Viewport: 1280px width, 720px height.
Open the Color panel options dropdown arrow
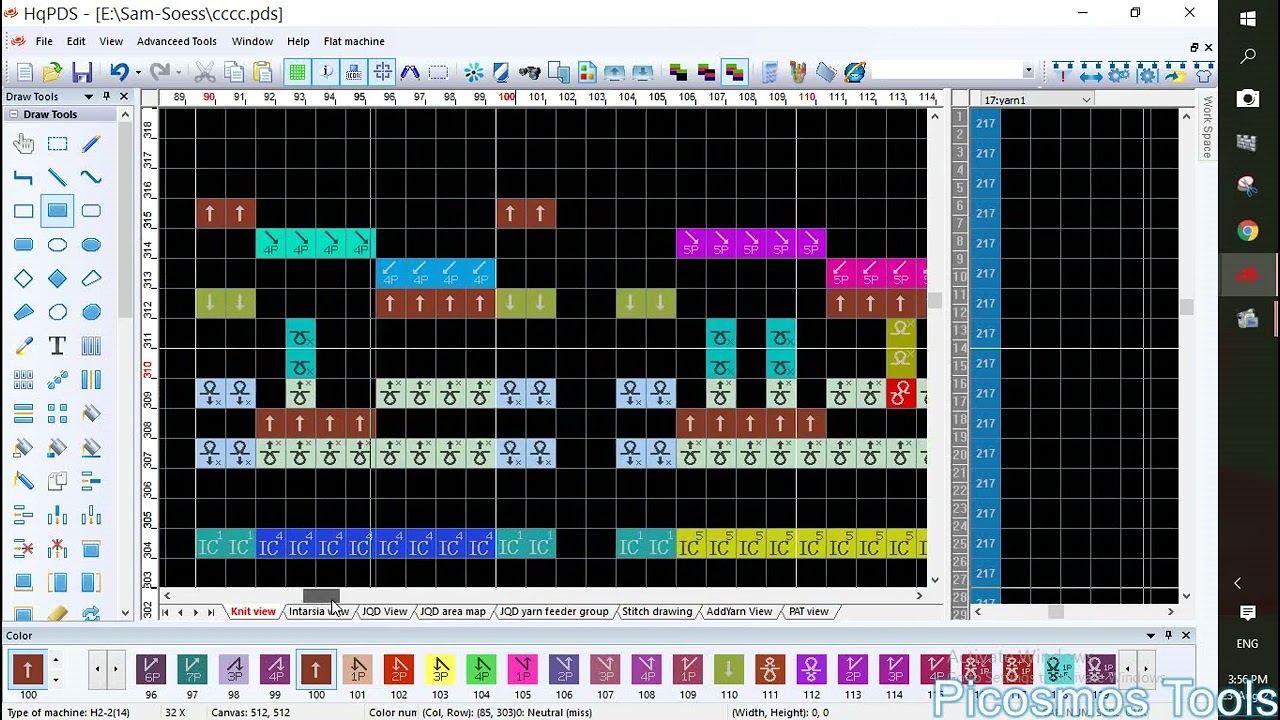coord(1150,635)
